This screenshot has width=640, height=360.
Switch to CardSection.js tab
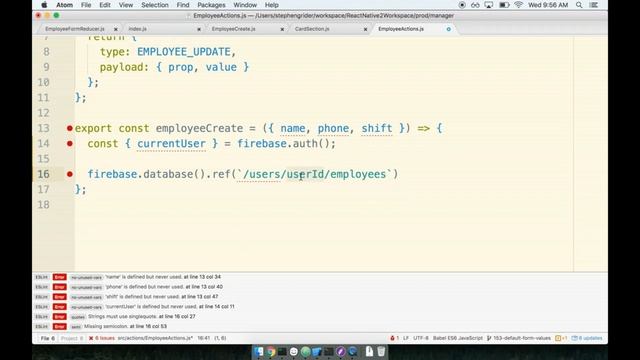coord(312,29)
